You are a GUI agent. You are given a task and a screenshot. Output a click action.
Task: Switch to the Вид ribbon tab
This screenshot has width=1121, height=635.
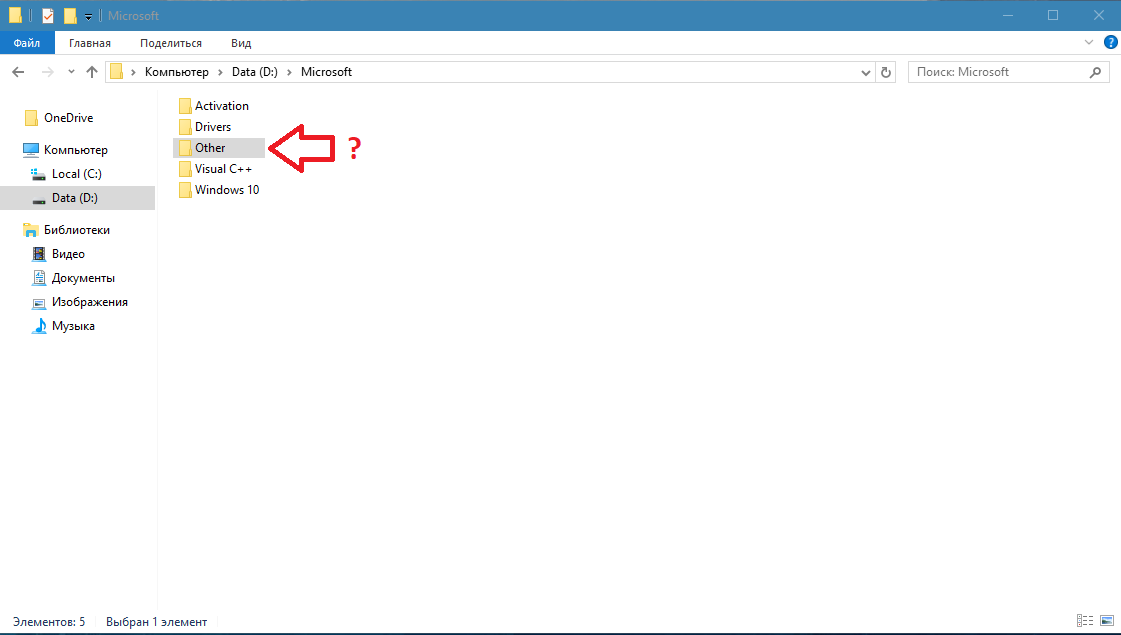(241, 43)
